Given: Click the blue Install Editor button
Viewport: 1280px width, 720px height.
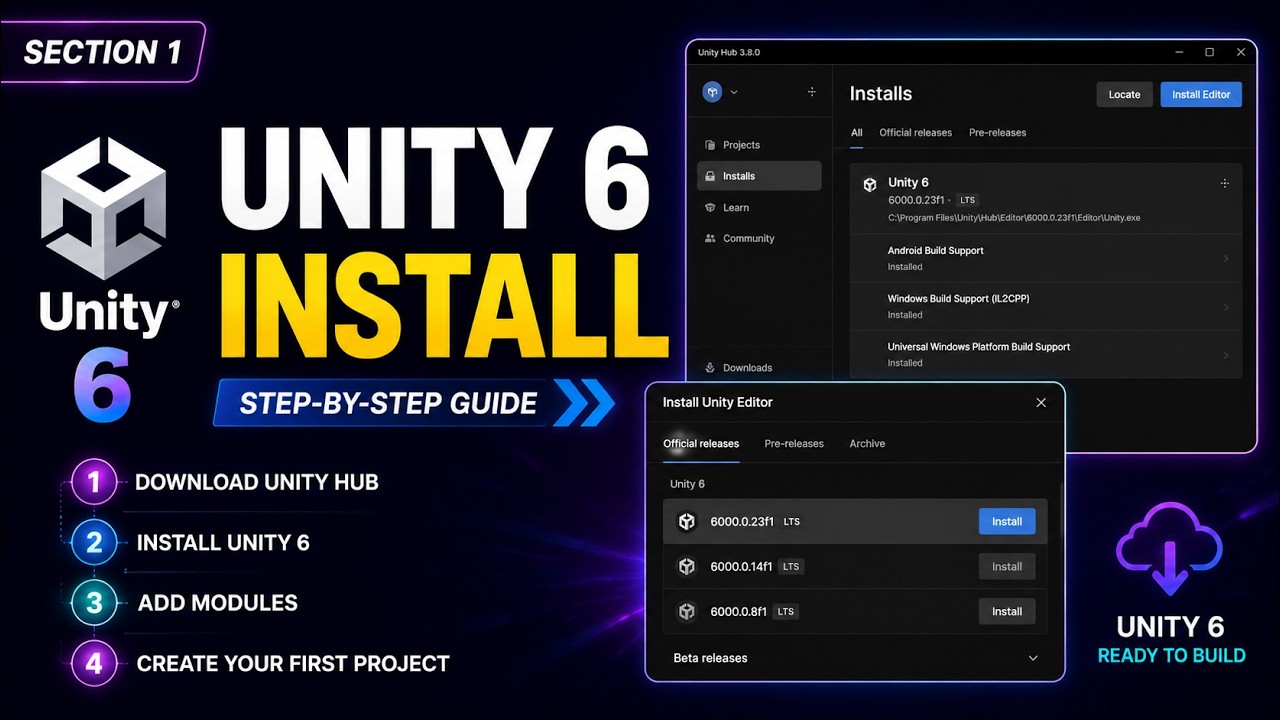Looking at the screenshot, I should (x=1201, y=94).
